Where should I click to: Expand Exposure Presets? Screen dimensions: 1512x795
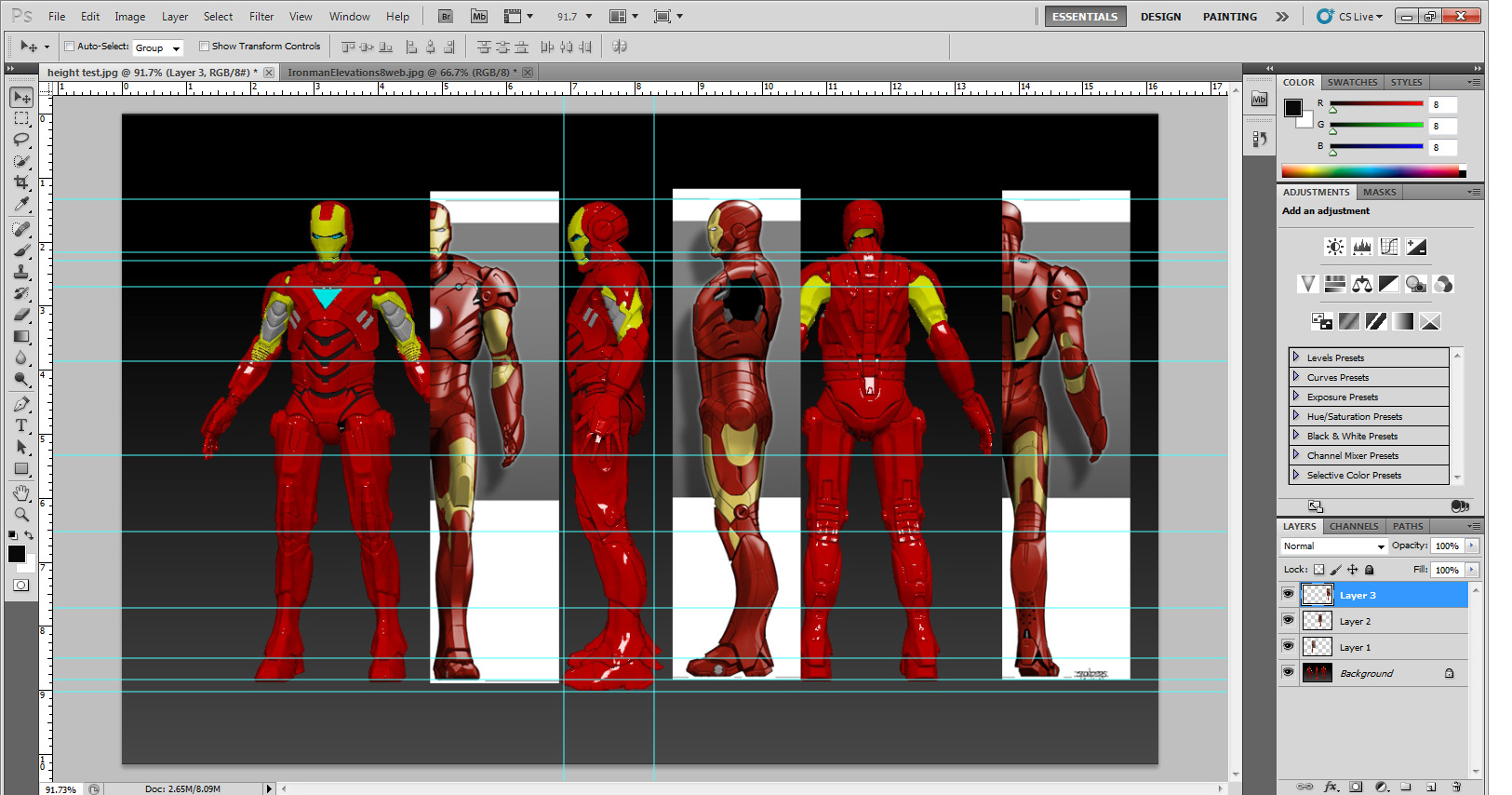click(1295, 396)
